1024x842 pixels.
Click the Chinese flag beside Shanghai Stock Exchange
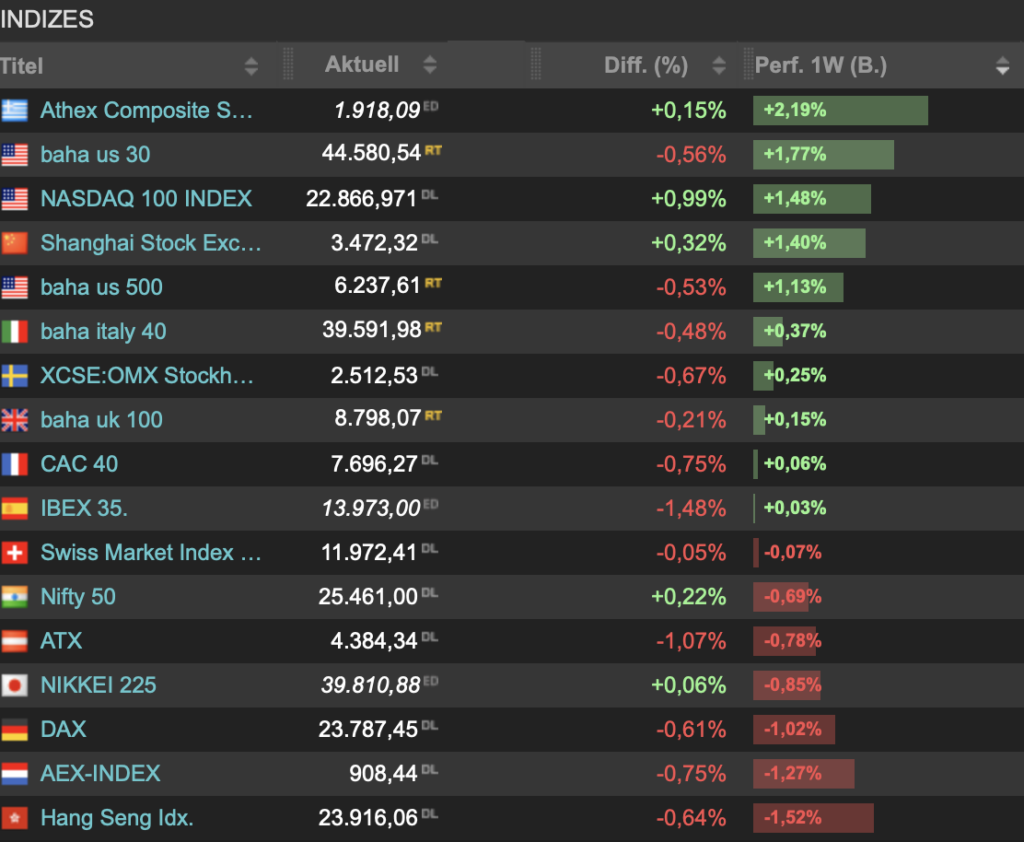click(14, 243)
